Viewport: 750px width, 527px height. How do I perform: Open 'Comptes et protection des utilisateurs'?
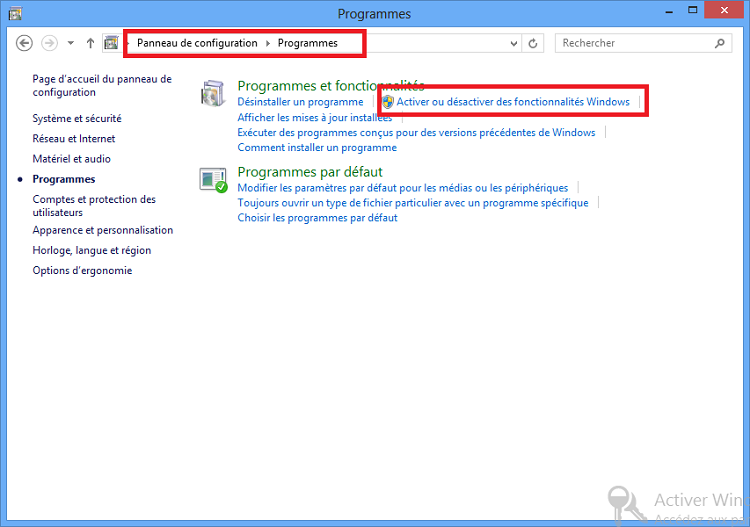(94, 206)
